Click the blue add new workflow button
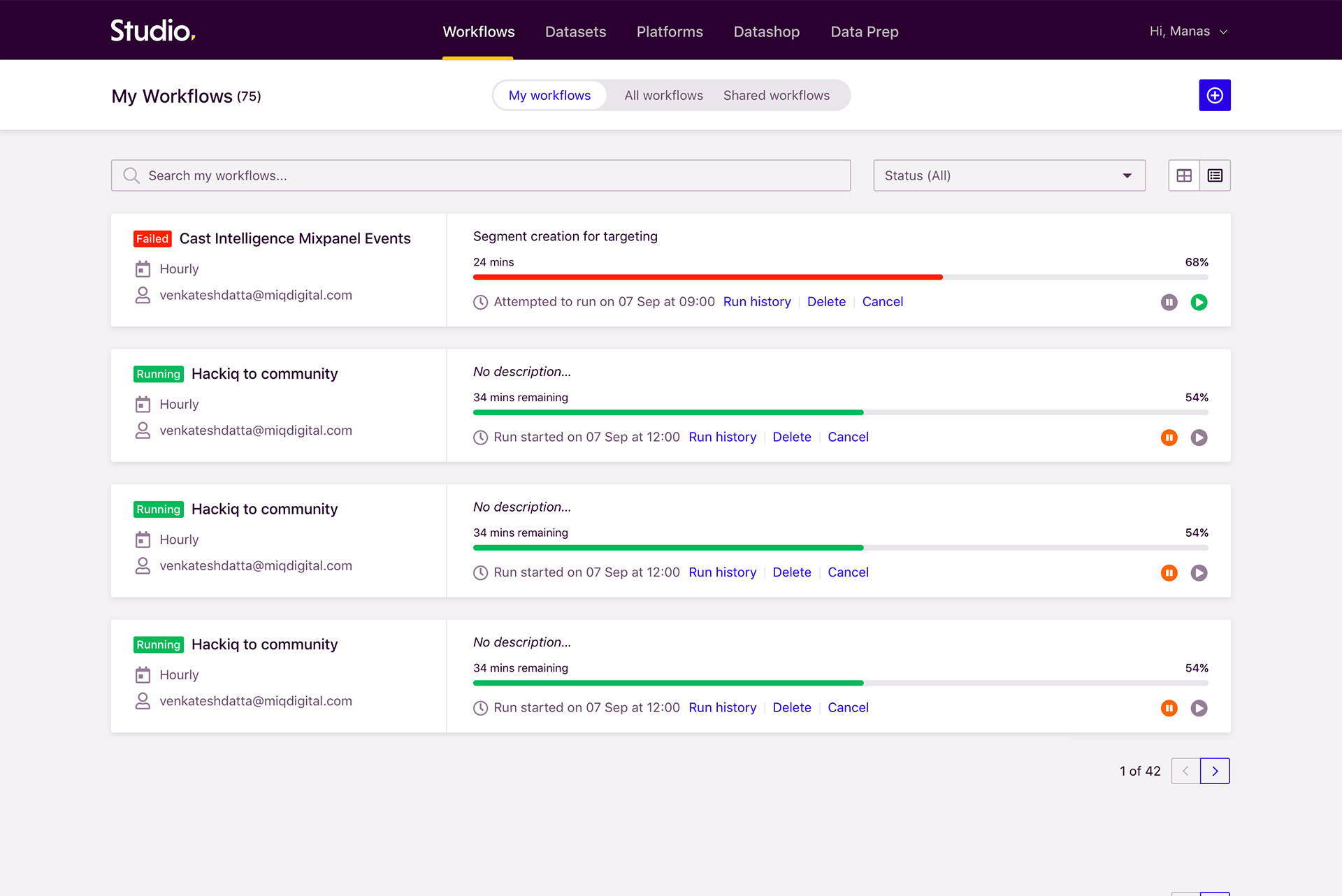Screen dimensions: 1342x896 1214,95
